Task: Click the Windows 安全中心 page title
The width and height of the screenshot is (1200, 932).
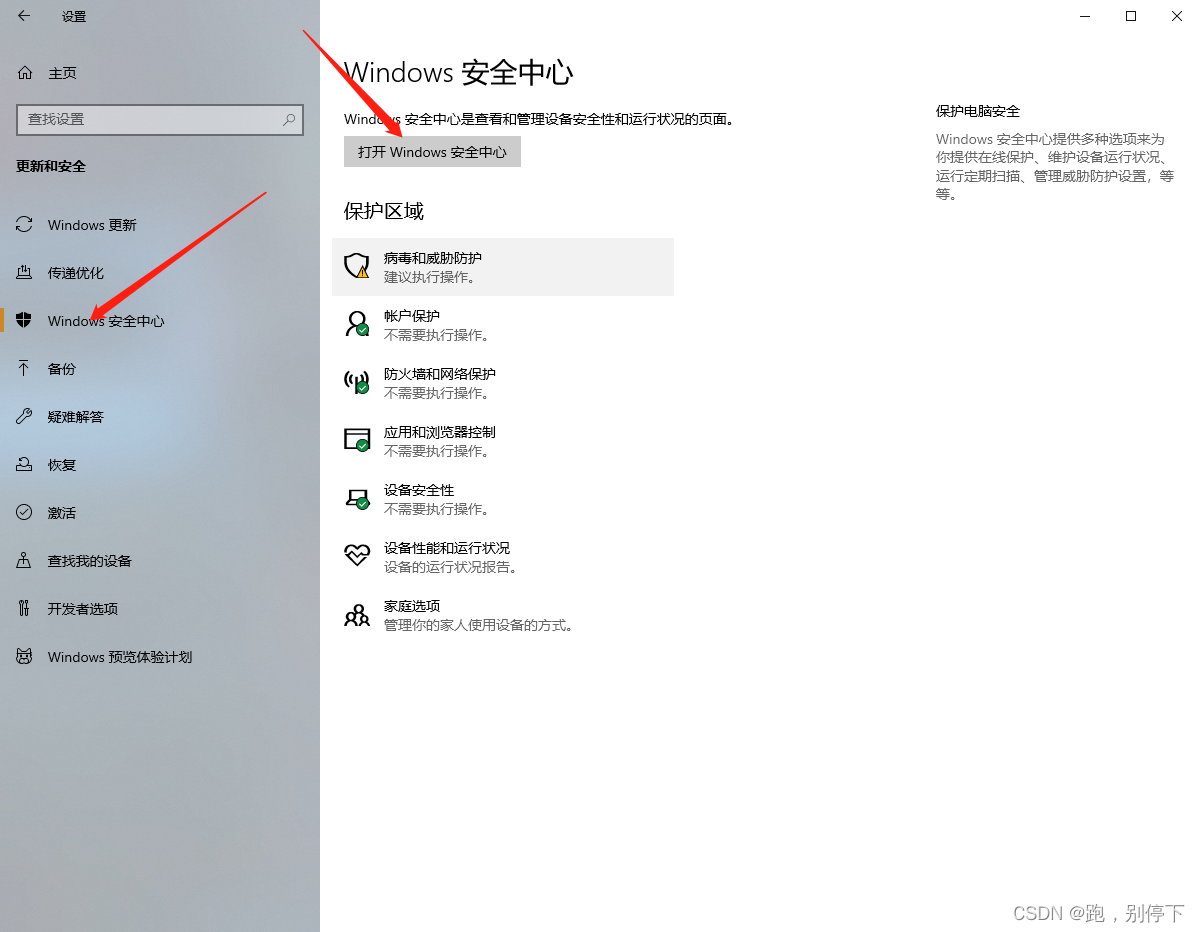Action: point(459,72)
